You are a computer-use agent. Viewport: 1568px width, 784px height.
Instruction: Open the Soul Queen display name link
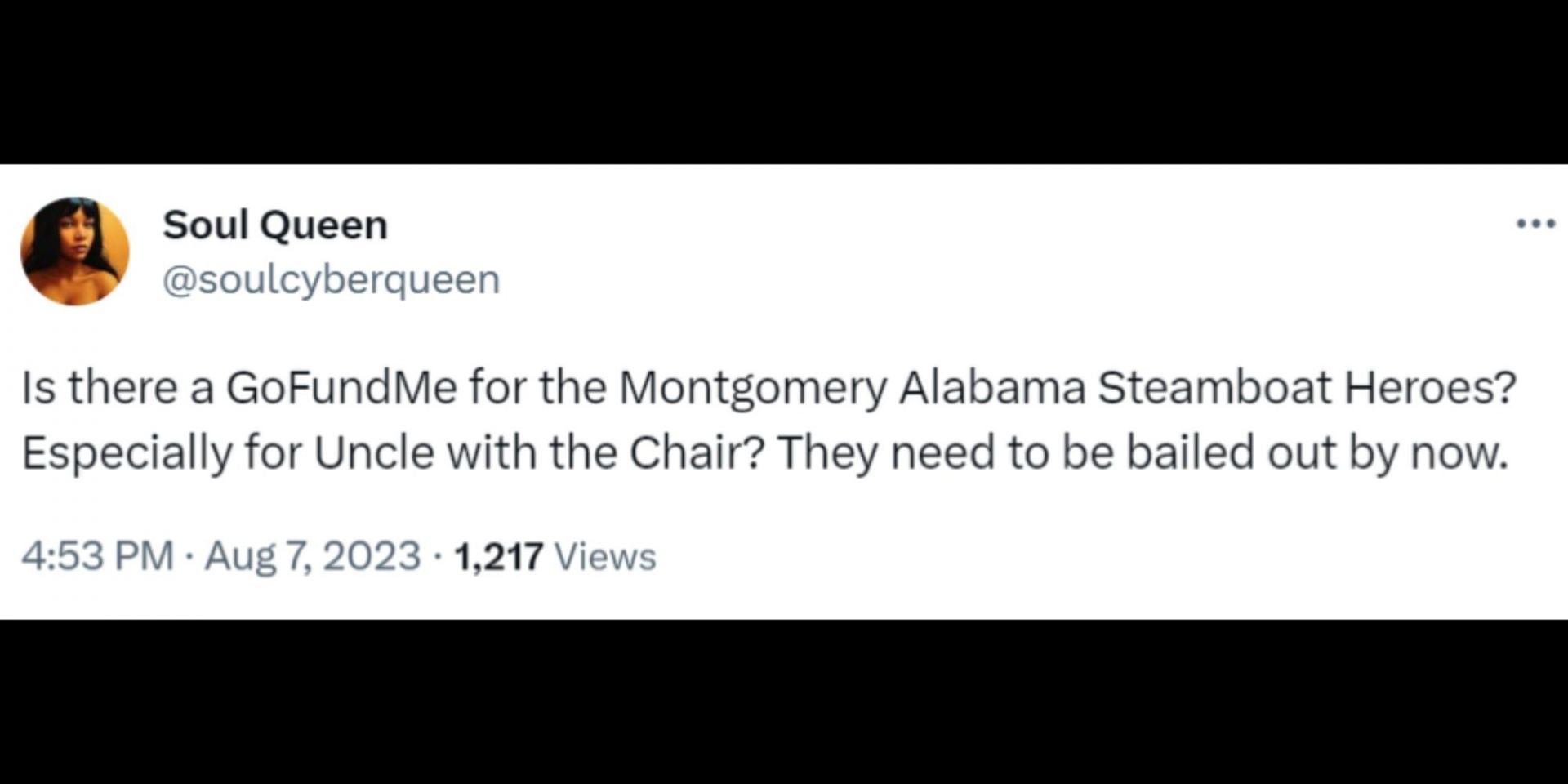(275, 225)
